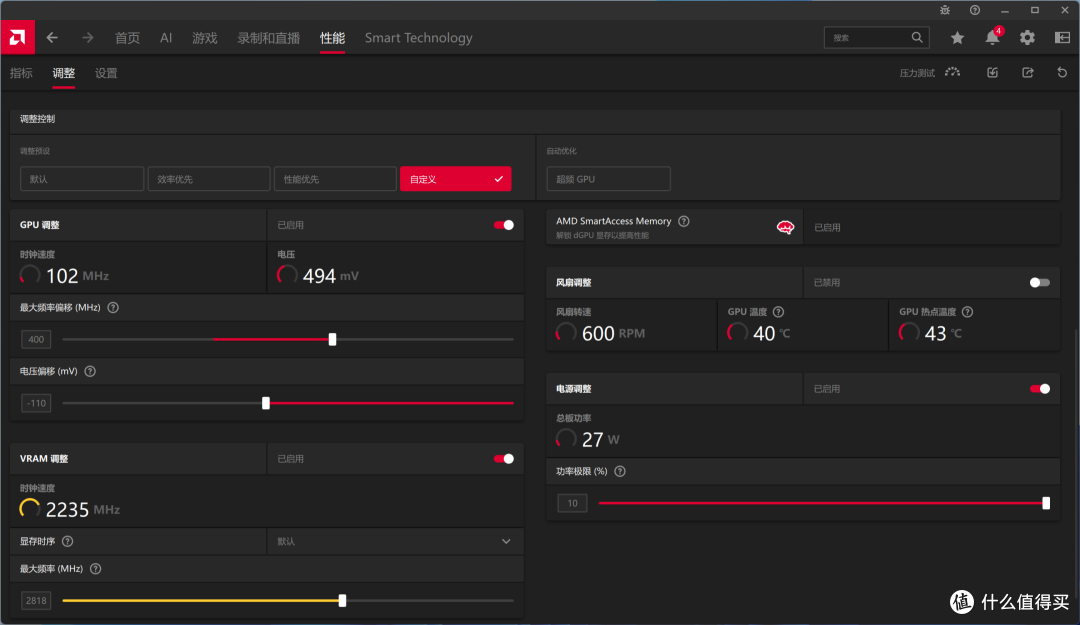Click help icon next to 最大频率 (MHz)
Screen dimensions: 1080x625
click(96, 568)
